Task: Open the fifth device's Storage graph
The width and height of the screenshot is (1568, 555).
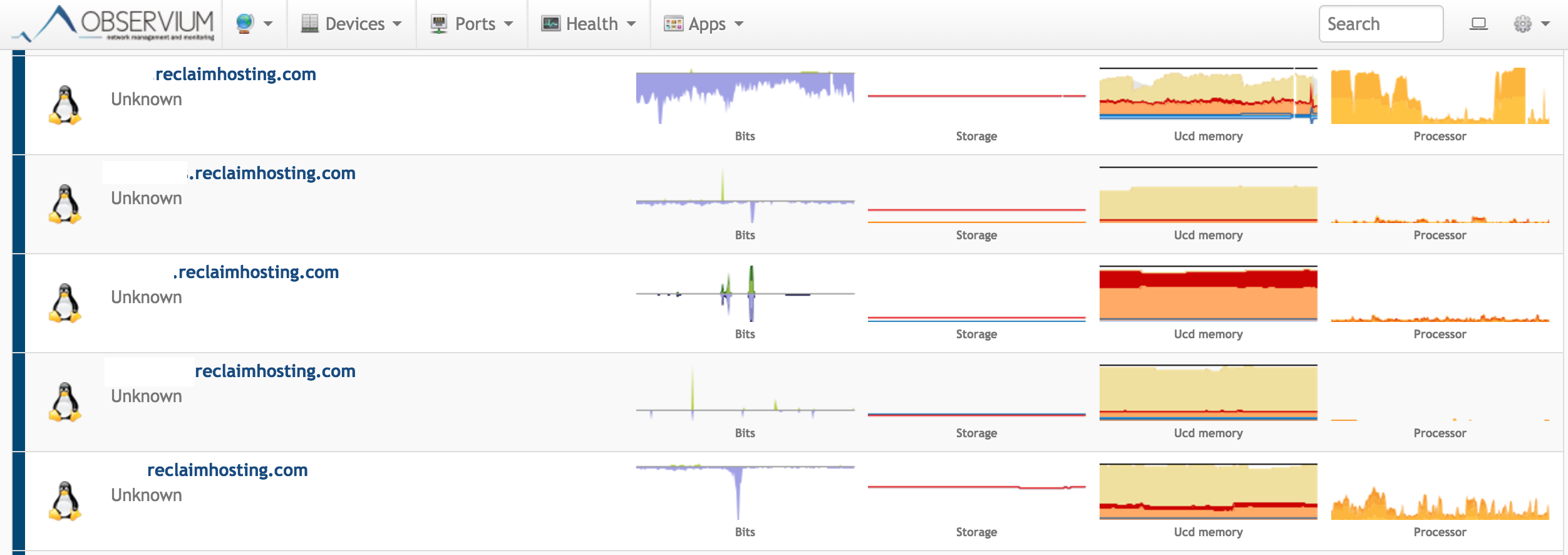Action: click(x=977, y=492)
